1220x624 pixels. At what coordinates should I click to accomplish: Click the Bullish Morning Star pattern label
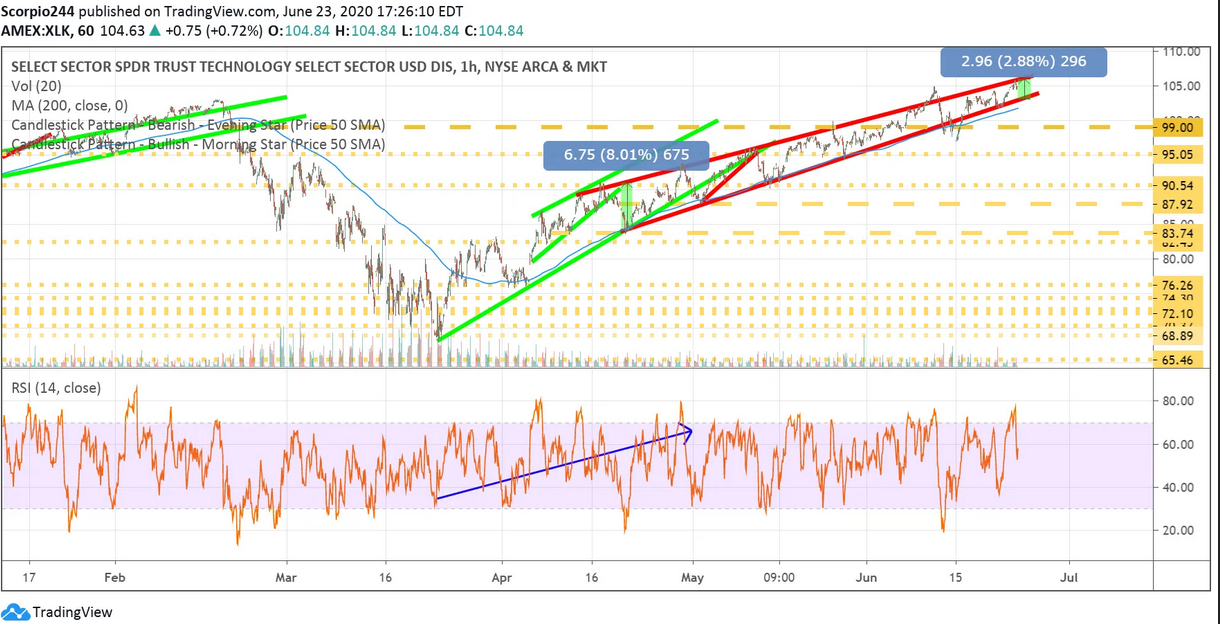(198, 144)
